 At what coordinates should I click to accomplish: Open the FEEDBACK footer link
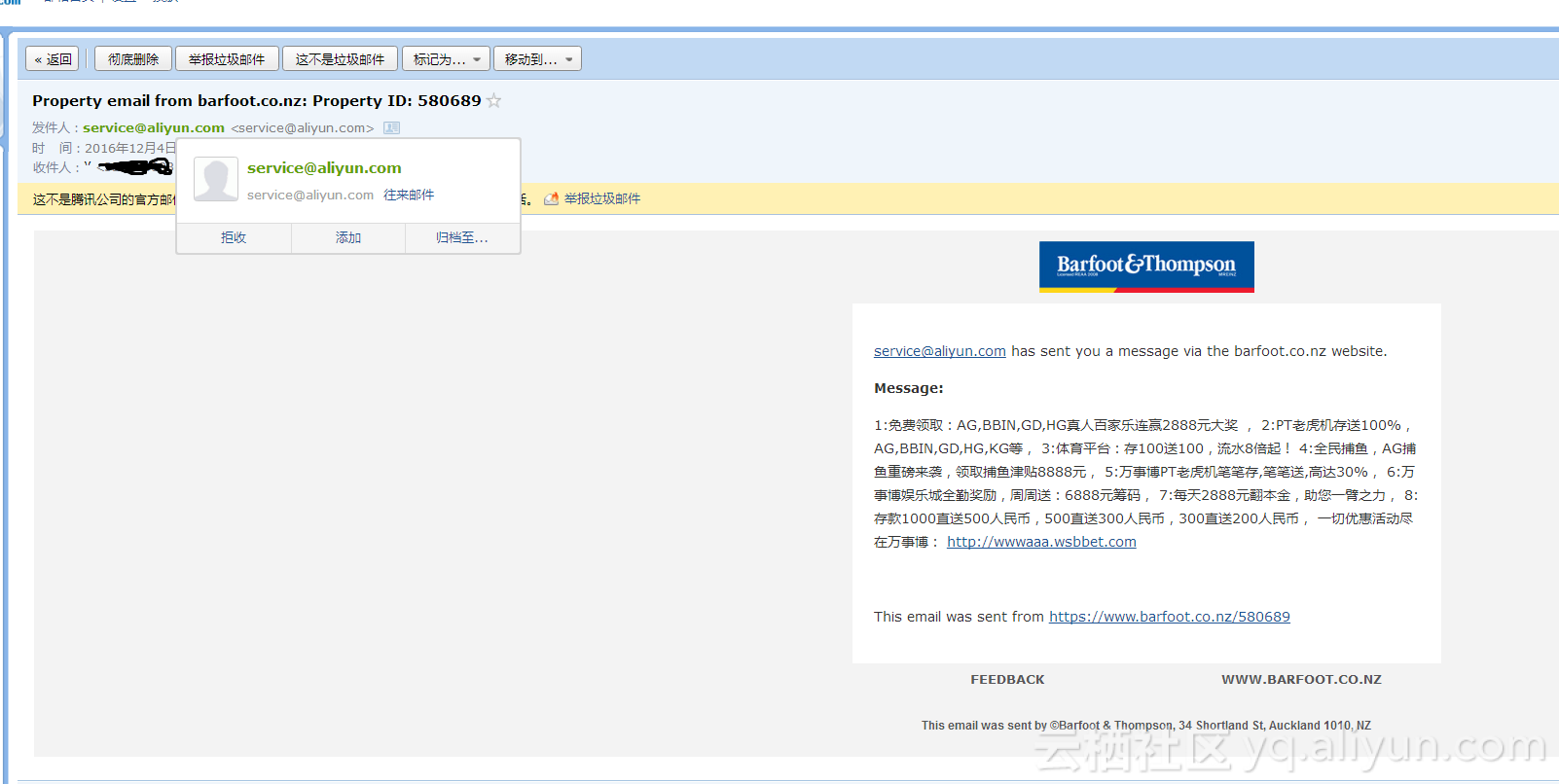(1007, 680)
